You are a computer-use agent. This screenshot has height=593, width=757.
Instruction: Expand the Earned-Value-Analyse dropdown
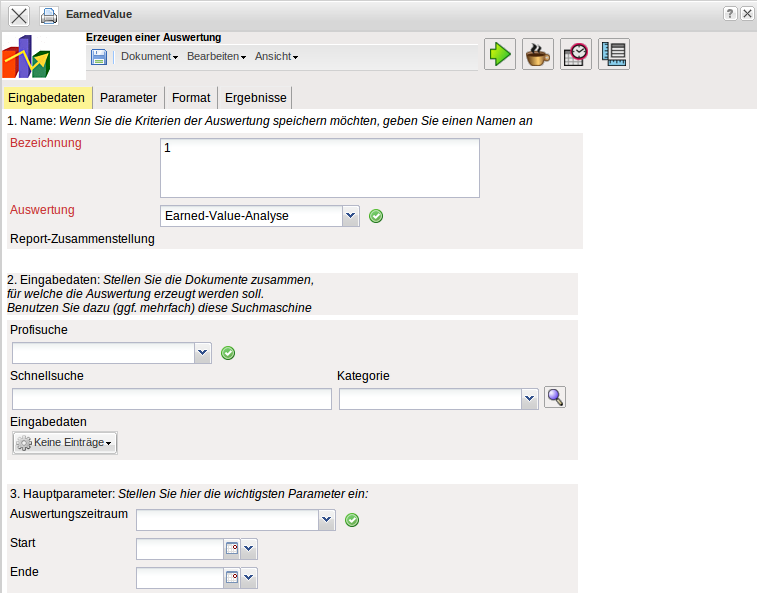[x=350, y=216]
